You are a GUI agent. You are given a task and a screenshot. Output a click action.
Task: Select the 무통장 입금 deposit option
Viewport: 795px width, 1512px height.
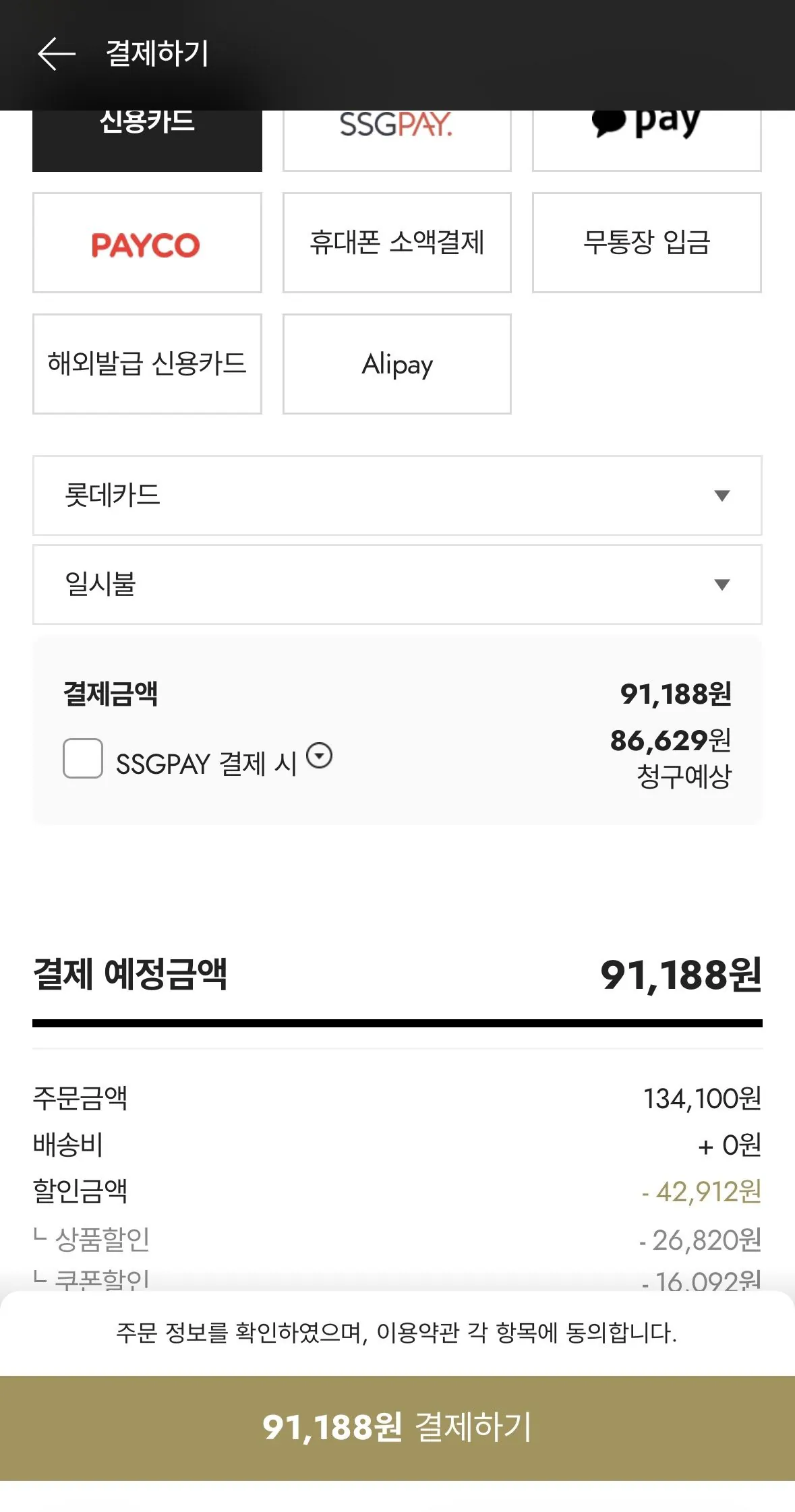click(x=645, y=243)
